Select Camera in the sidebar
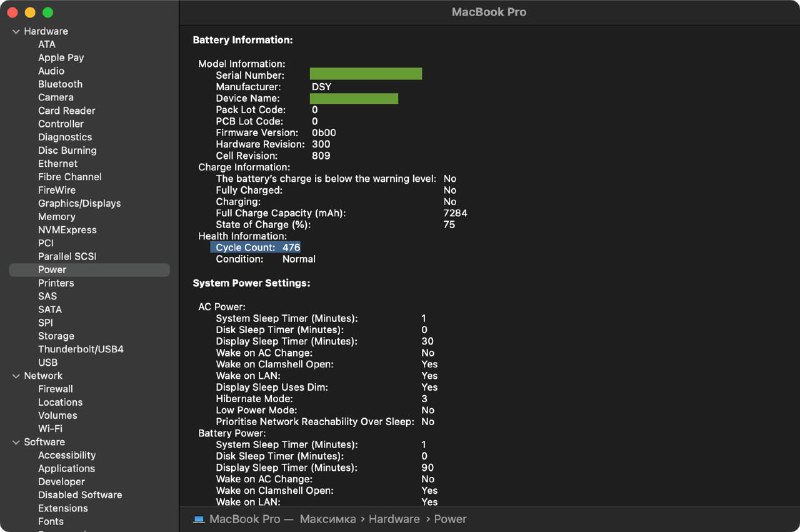 56,97
